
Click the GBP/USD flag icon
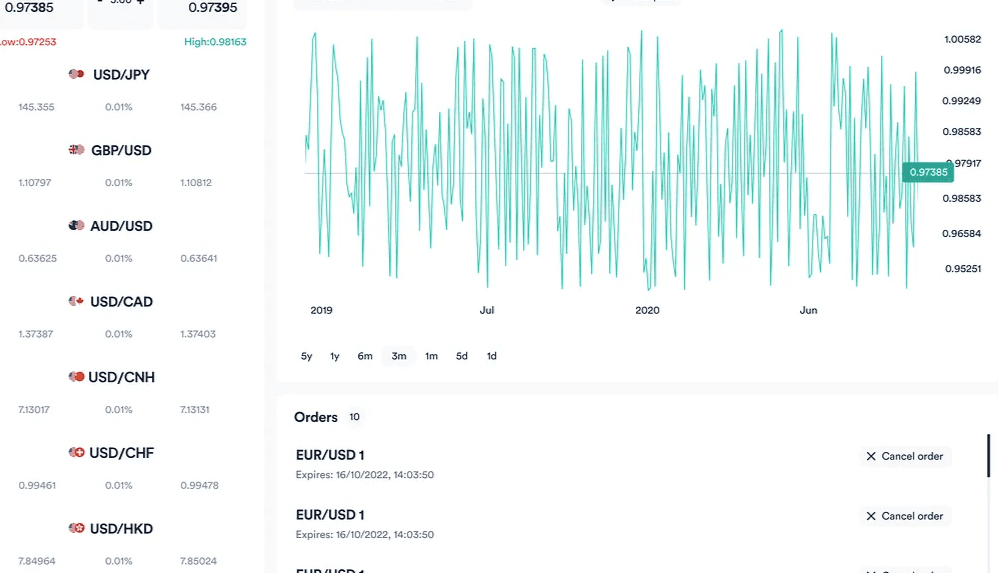(76, 150)
